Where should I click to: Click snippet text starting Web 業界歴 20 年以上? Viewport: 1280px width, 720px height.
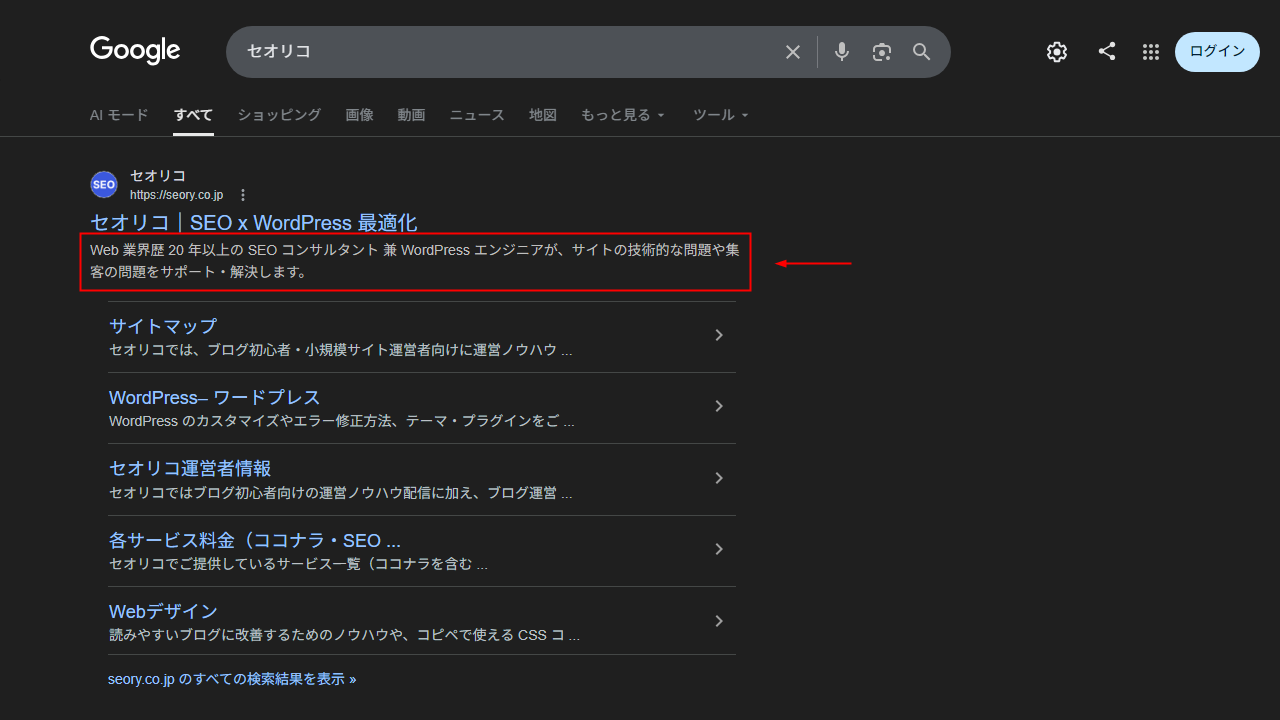pos(415,261)
